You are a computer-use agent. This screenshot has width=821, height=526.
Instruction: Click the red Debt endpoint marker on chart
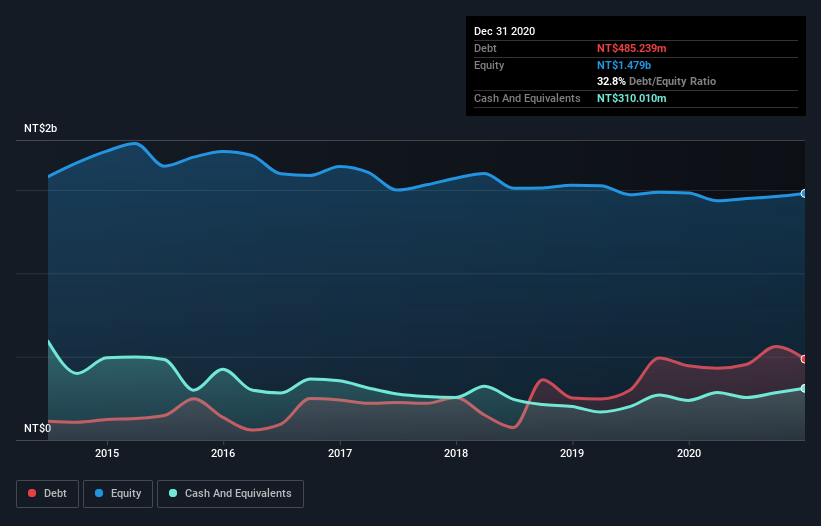(x=804, y=359)
